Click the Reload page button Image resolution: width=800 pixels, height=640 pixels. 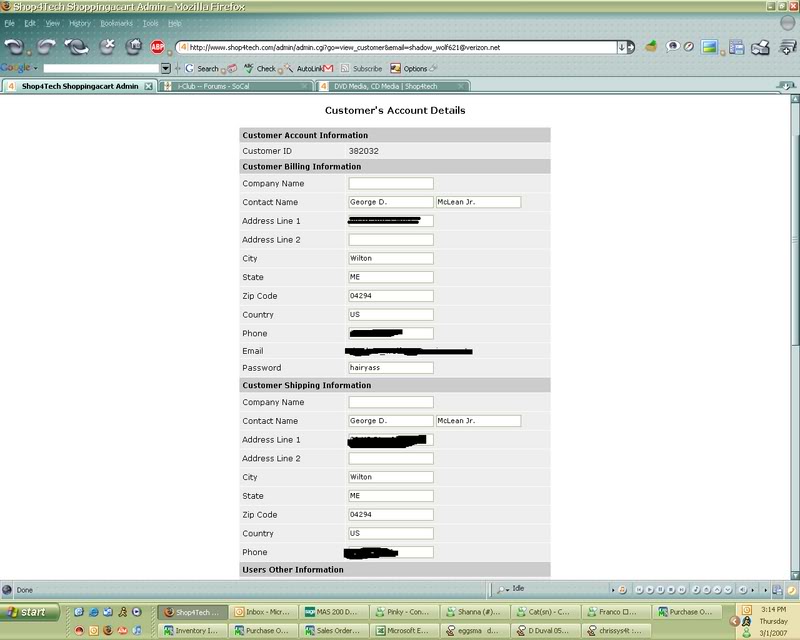(x=74, y=46)
